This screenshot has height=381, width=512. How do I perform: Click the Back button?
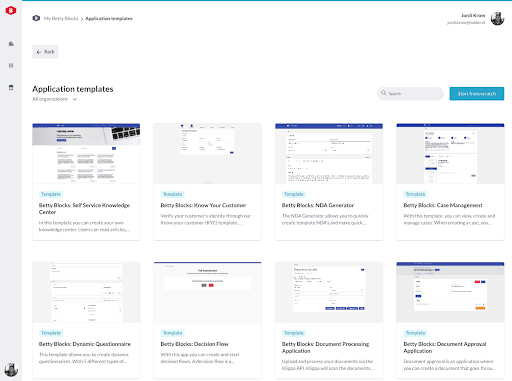pos(45,52)
